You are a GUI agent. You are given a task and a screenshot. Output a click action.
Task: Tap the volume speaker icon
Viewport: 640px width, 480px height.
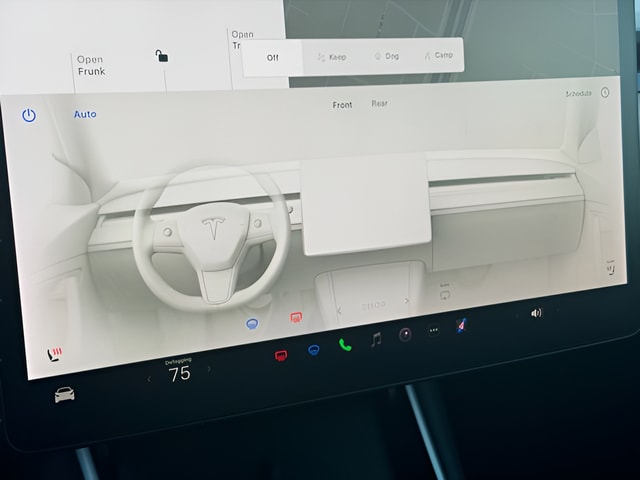(x=536, y=313)
